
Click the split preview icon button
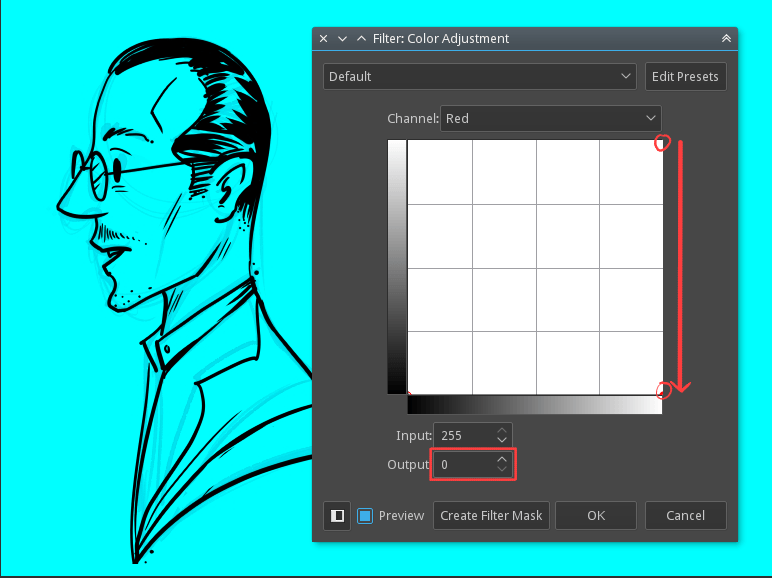pos(337,515)
